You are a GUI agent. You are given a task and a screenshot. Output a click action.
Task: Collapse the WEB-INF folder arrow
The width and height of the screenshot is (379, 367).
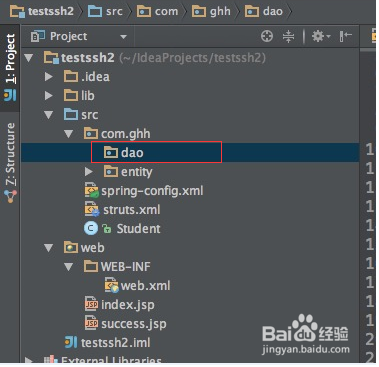tap(69, 267)
